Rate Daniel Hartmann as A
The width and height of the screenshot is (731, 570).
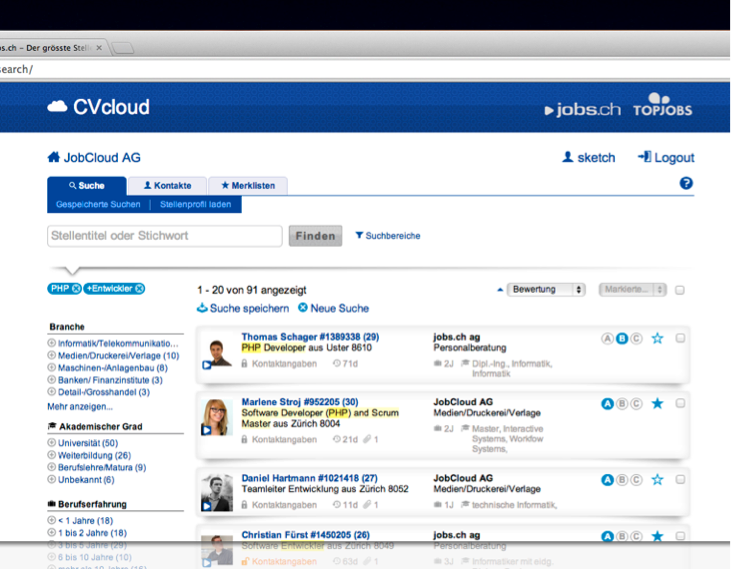tap(607, 480)
